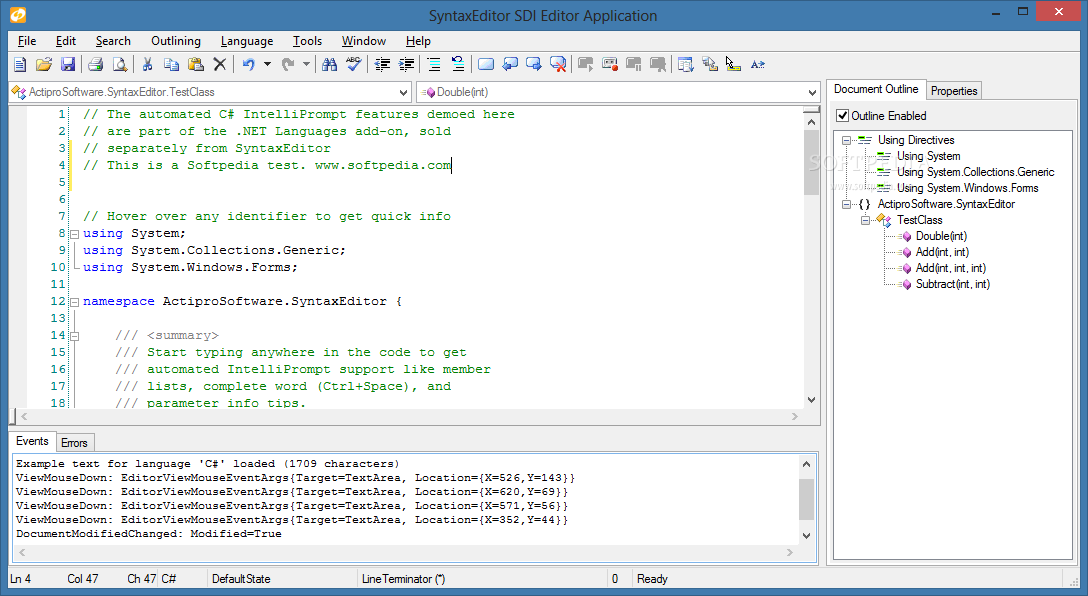The width and height of the screenshot is (1088, 596).
Task: Click the Comment Selection icon
Action: click(434, 65)
